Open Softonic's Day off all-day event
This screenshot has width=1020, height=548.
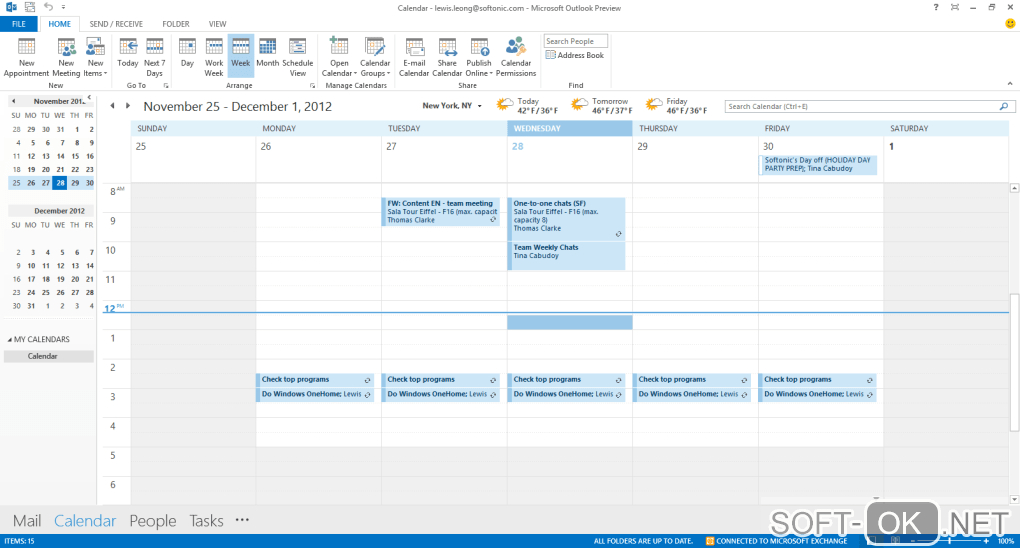(818, 165)
